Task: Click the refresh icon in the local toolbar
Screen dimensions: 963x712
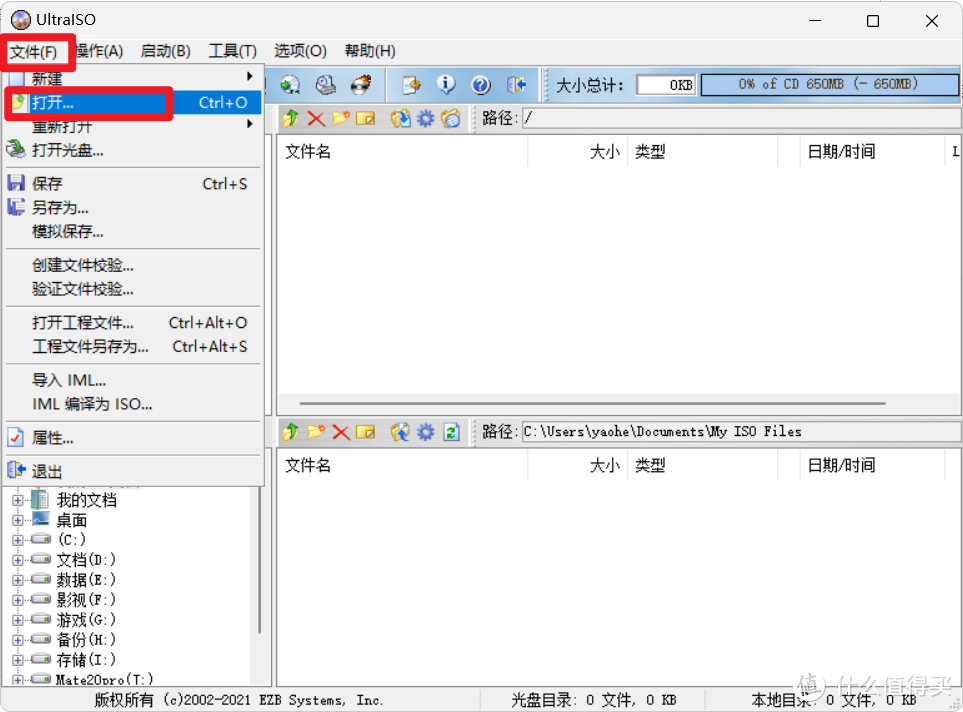Action: [451, 432]
